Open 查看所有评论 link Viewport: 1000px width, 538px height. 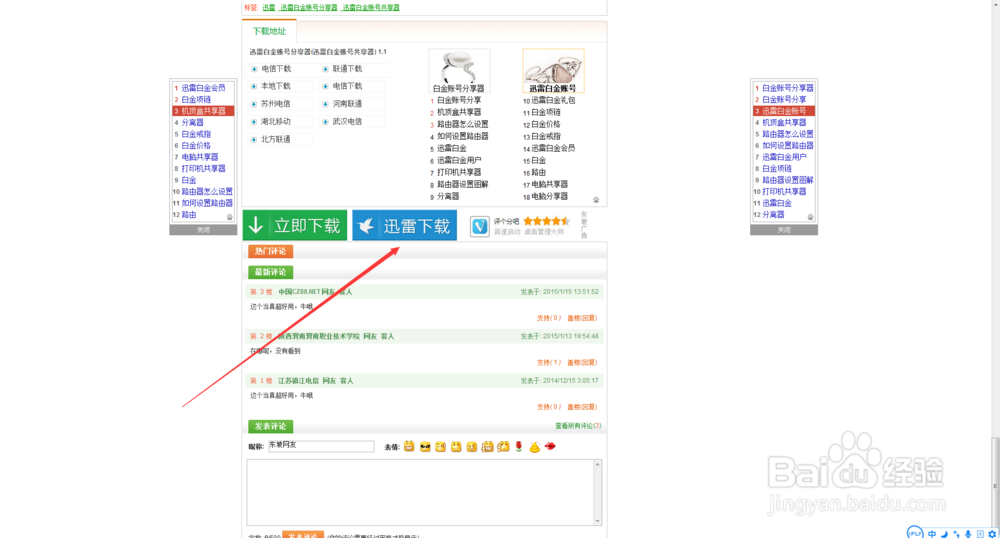click(x=578, y=426)
